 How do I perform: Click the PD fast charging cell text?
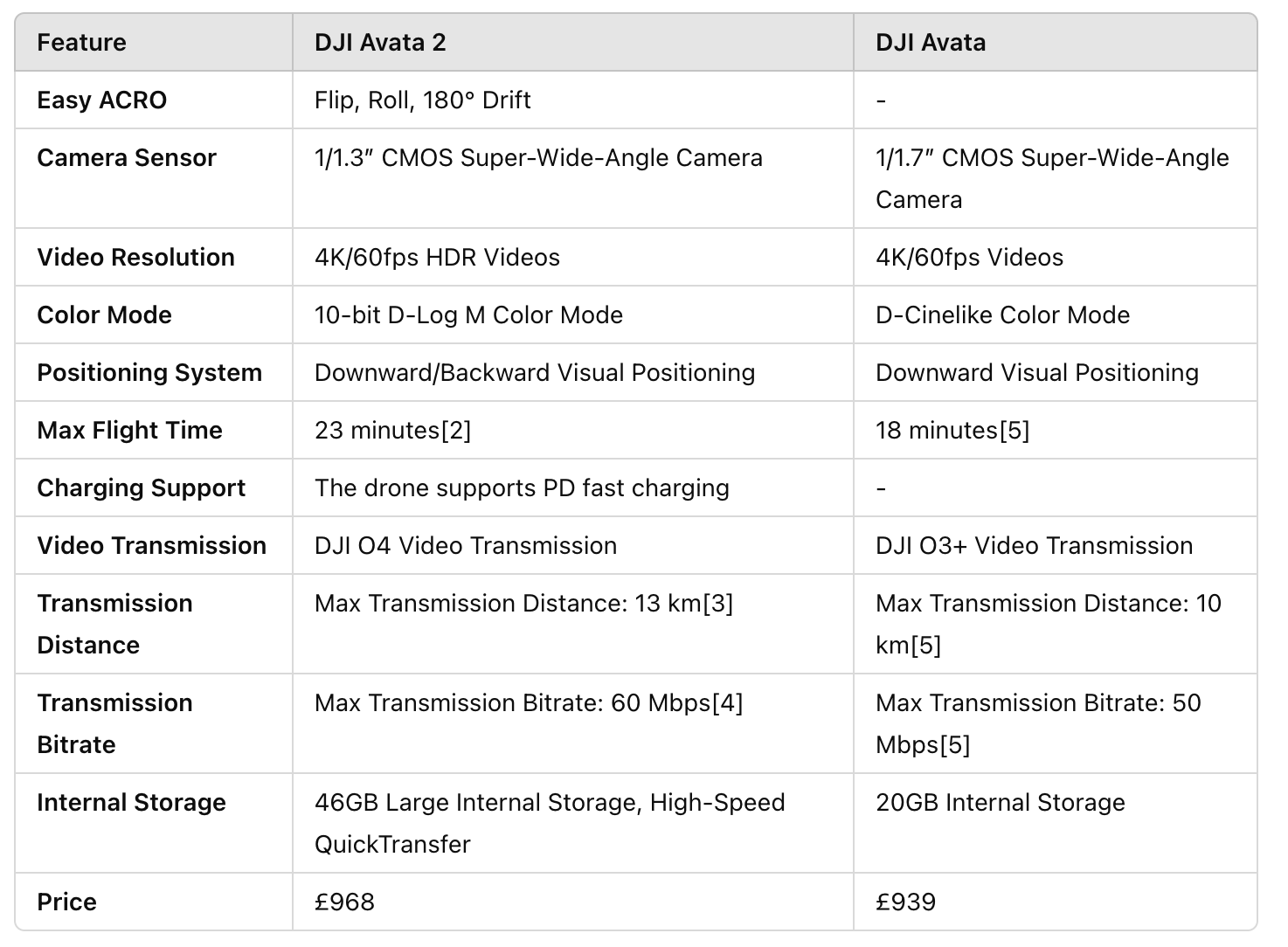(522, 488)
